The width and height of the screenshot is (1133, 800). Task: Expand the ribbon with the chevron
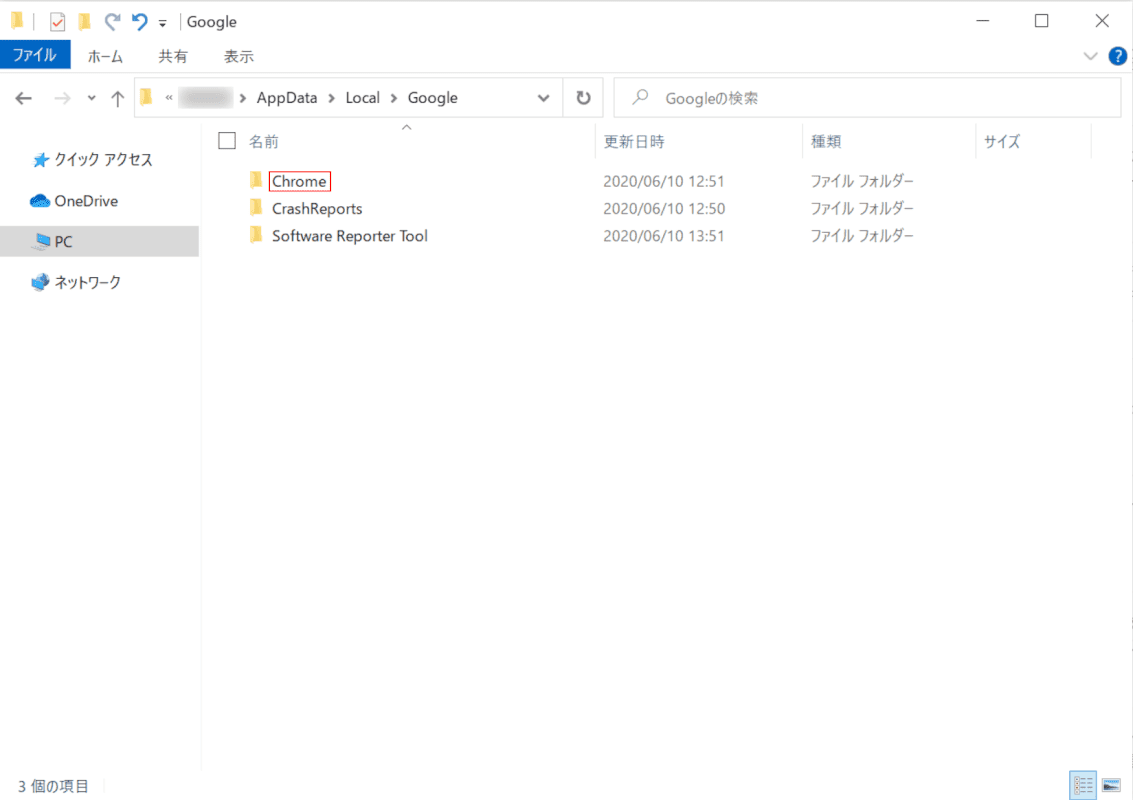click(x=1090, y=56)
